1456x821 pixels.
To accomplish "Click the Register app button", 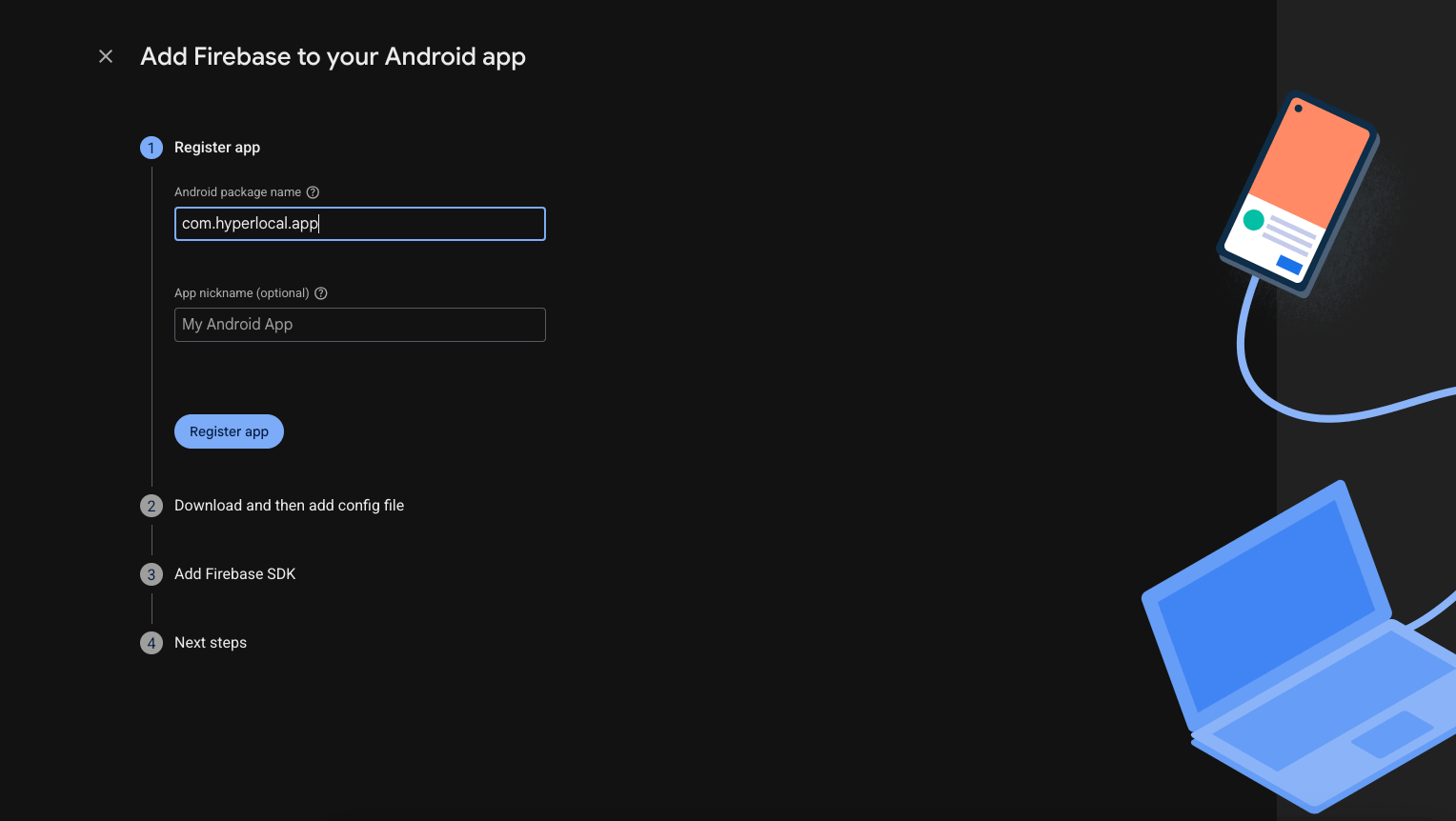I will pos(229,431).
